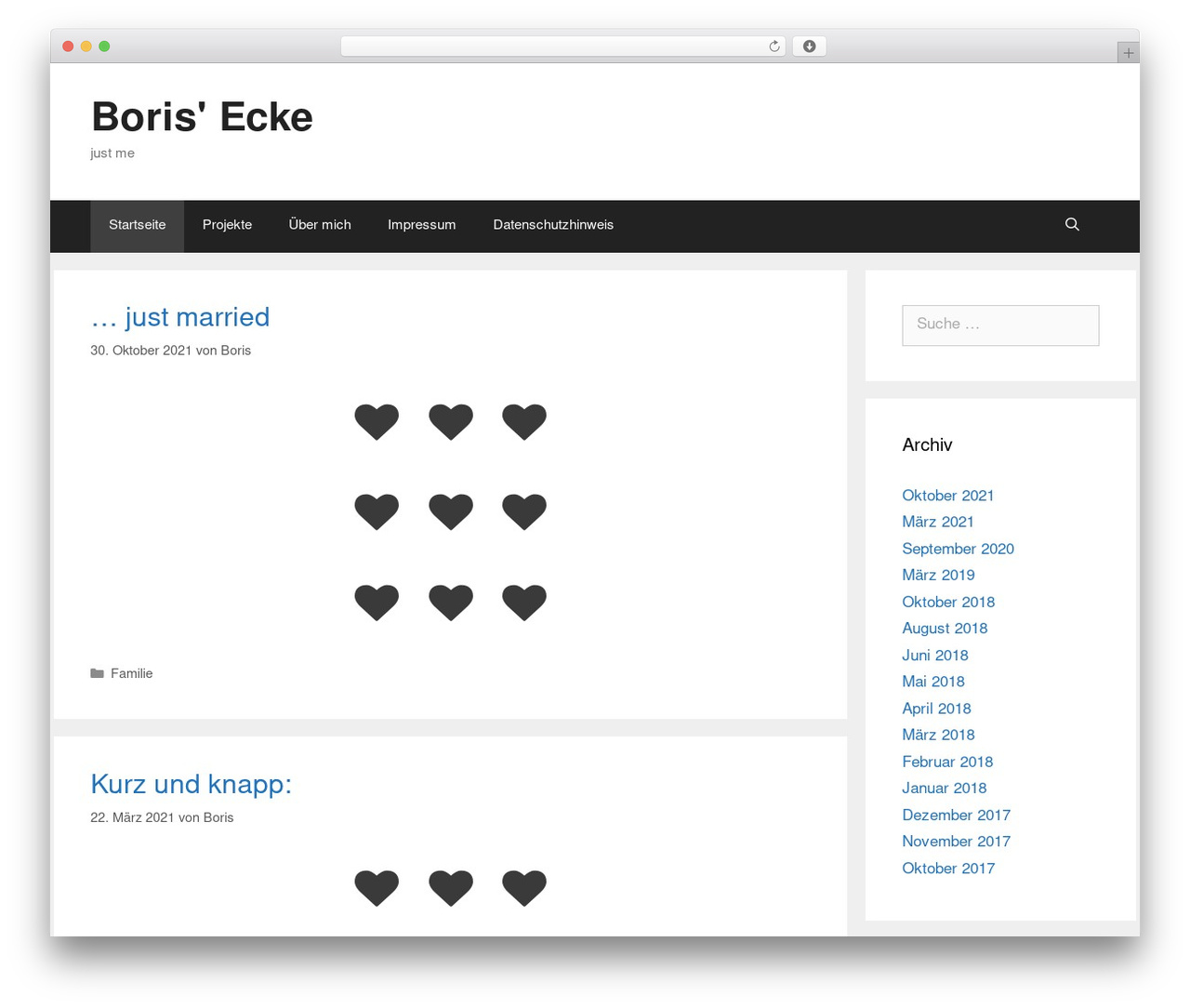Open the browser downloads button
The width and height of the screenshot is (1190, 1008).
click(810, 46)
